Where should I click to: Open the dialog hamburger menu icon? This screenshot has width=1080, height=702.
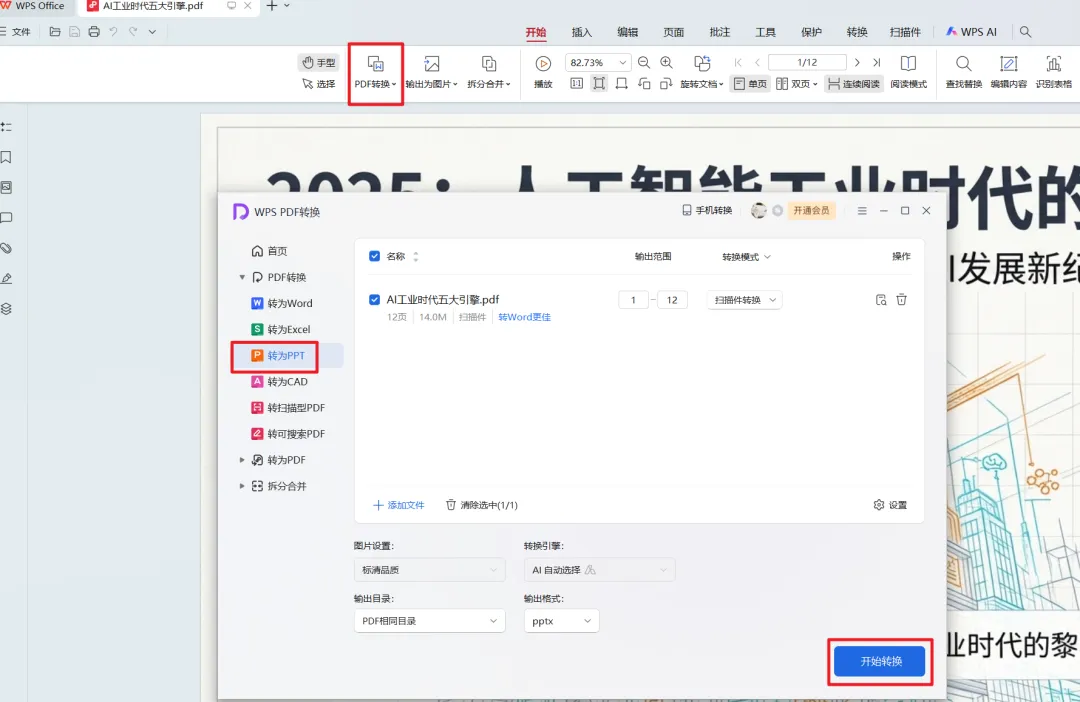[862, 211]
